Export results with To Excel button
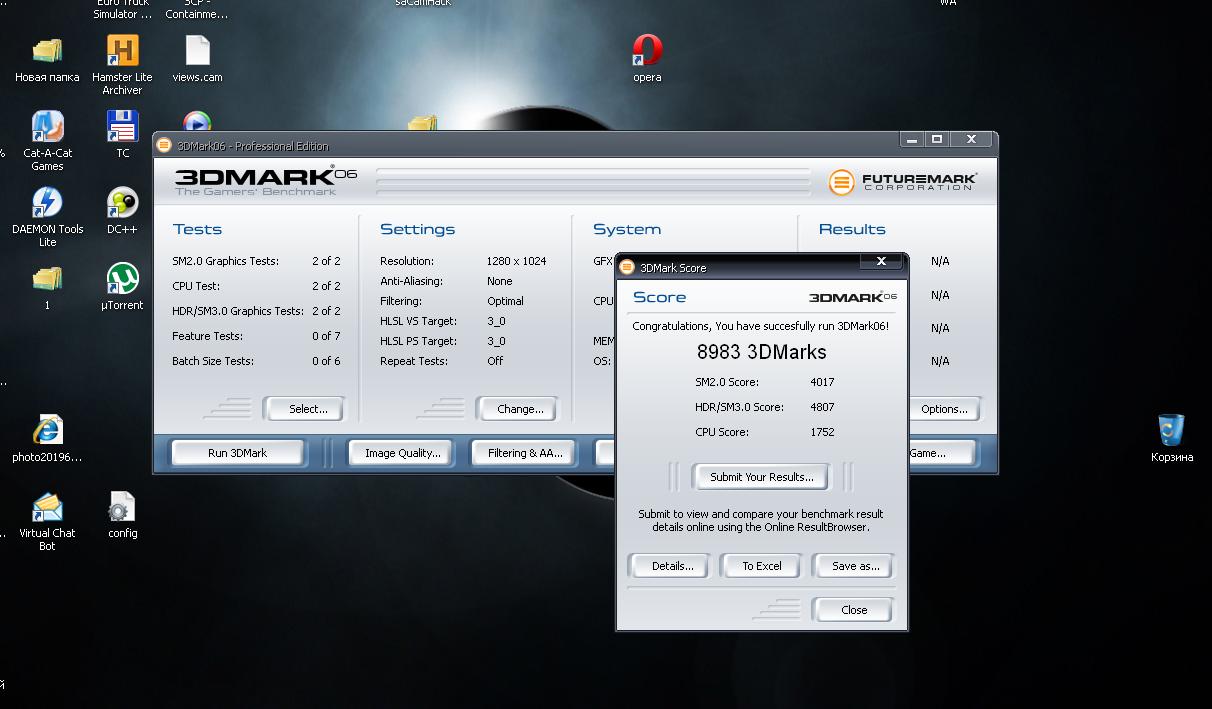1212x709 pixels. click(x=762, y=566)
